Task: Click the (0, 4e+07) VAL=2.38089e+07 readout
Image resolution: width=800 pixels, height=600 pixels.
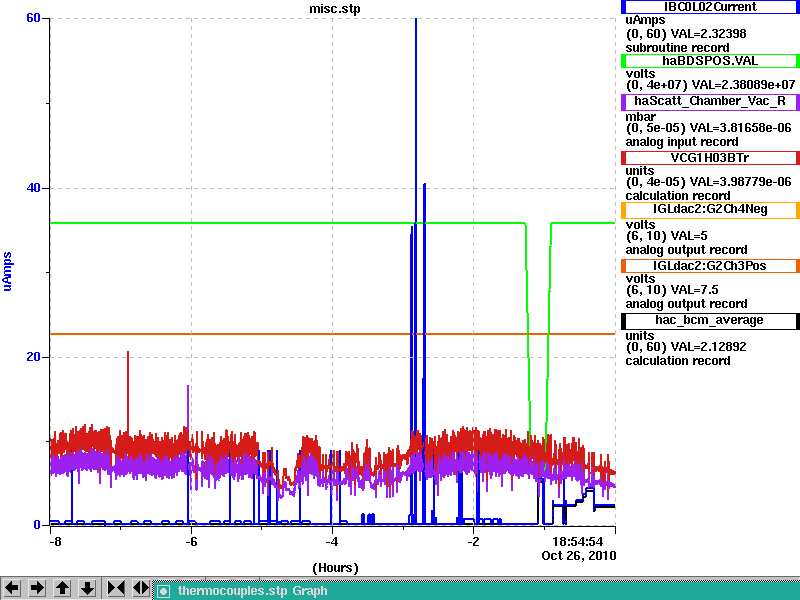Action: click(x=710, y=85)
